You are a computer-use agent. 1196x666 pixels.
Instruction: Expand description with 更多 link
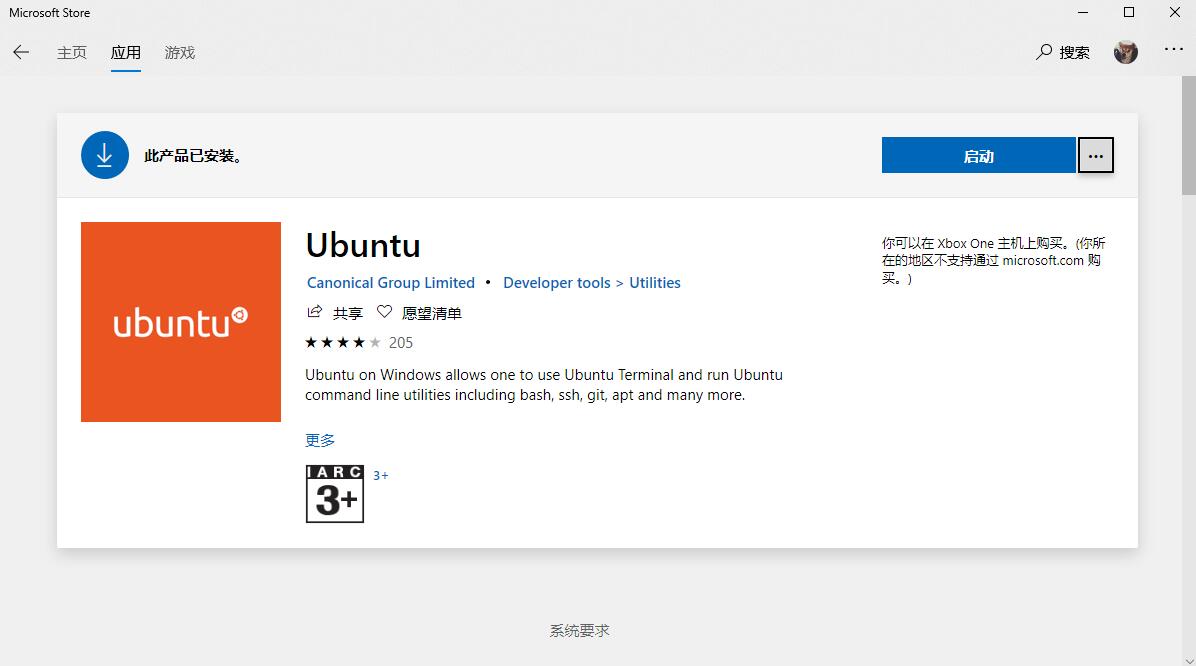320,440
